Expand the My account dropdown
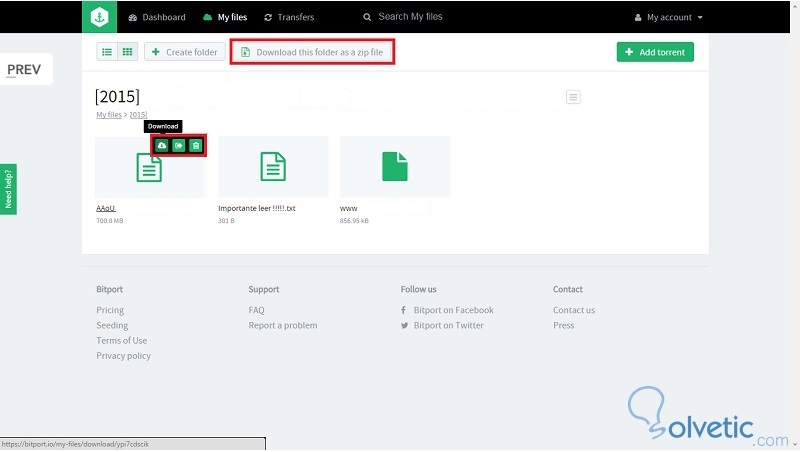800x452 pixels. (668, 17)
